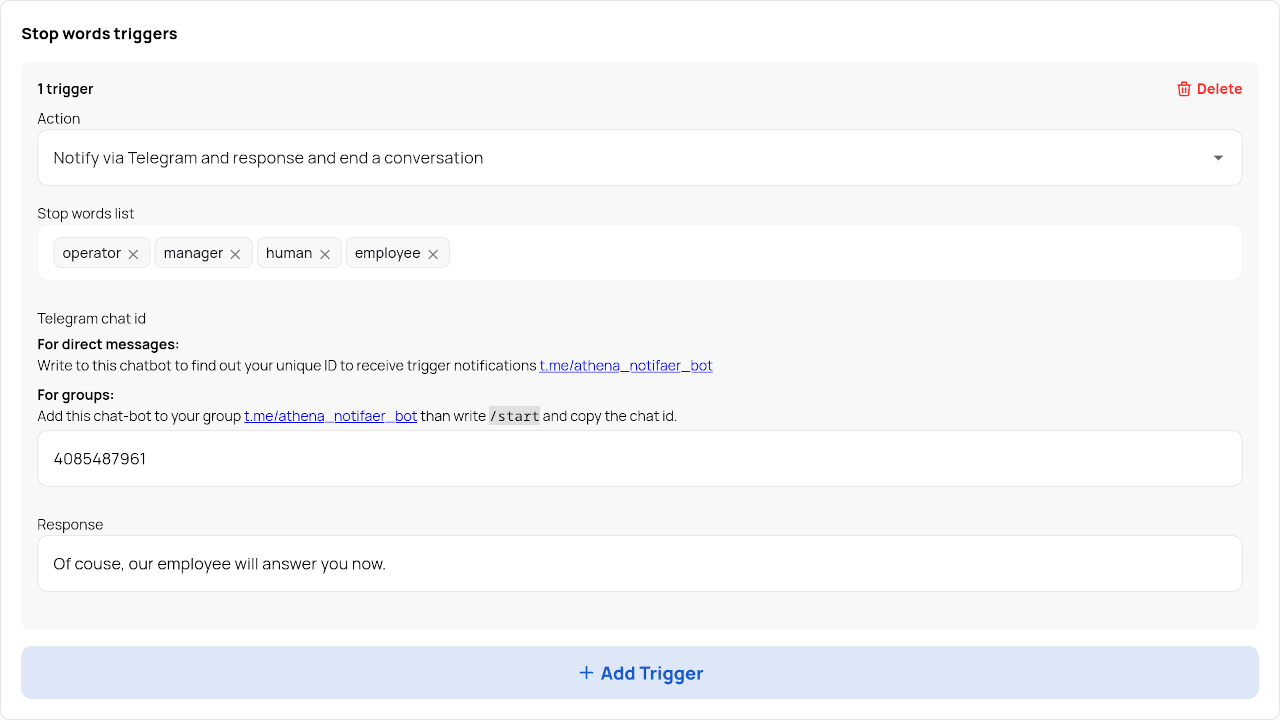Remove the 'operator' stop word with its X
The width and height of the screenshot is (1280, 720).
click(x=133, y=254)
